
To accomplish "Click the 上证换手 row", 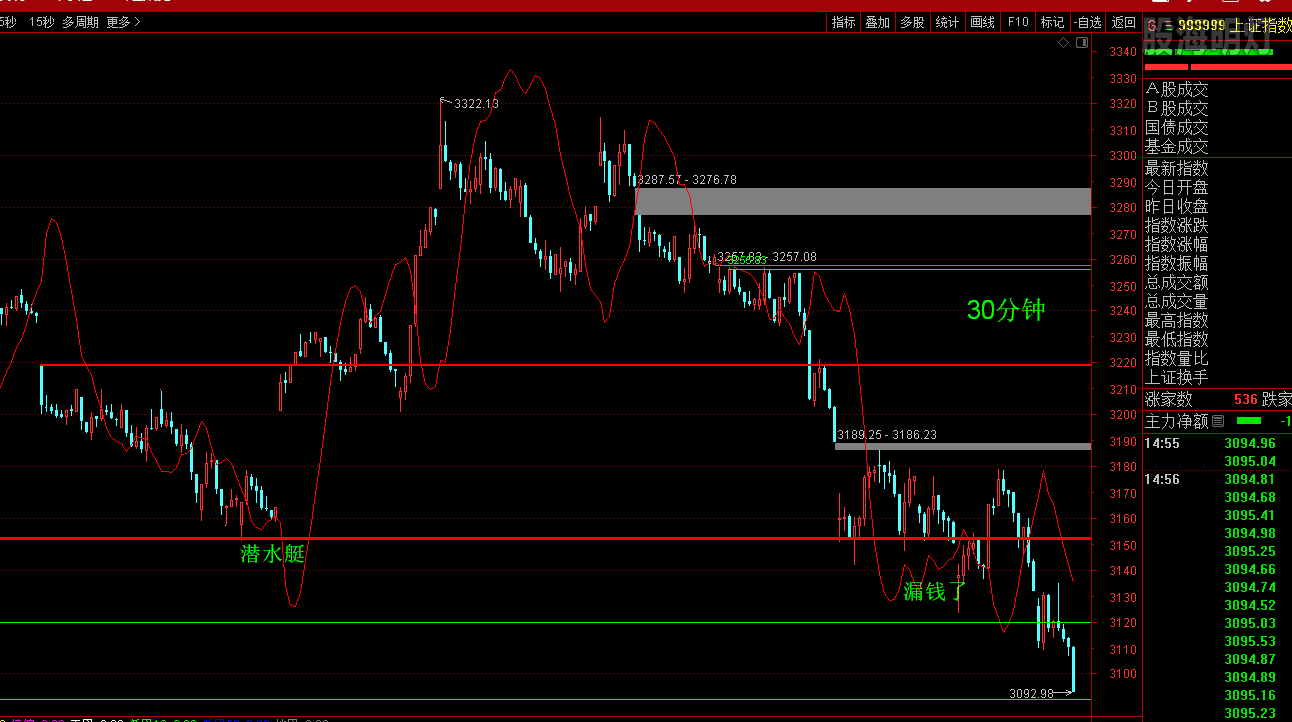I will point(1177,377).
